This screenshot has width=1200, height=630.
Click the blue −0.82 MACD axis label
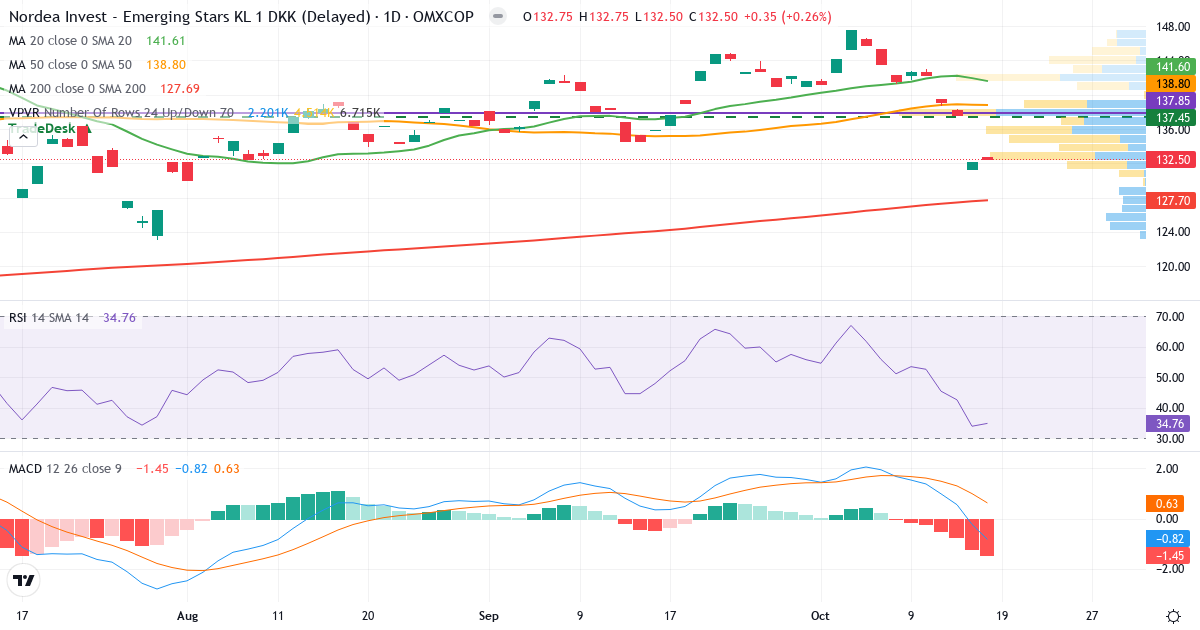click(1168, 538)
